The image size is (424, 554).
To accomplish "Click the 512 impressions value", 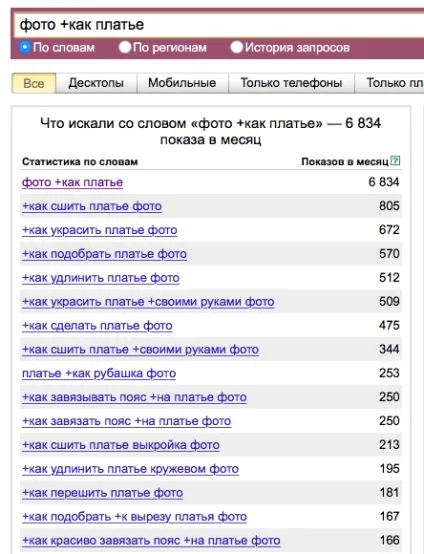I will 389,278.
